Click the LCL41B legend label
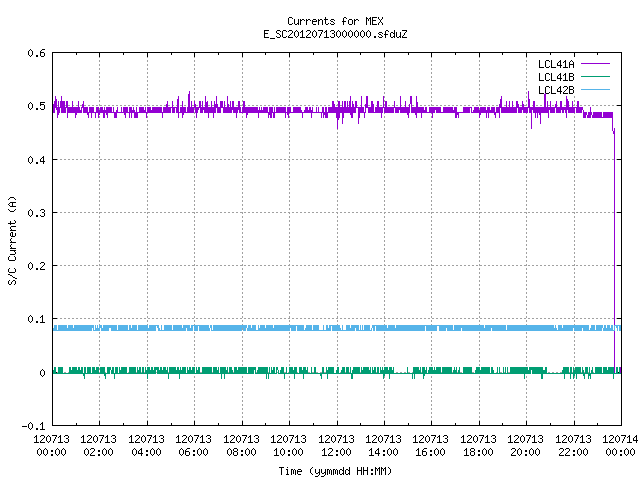 point(556,77)
